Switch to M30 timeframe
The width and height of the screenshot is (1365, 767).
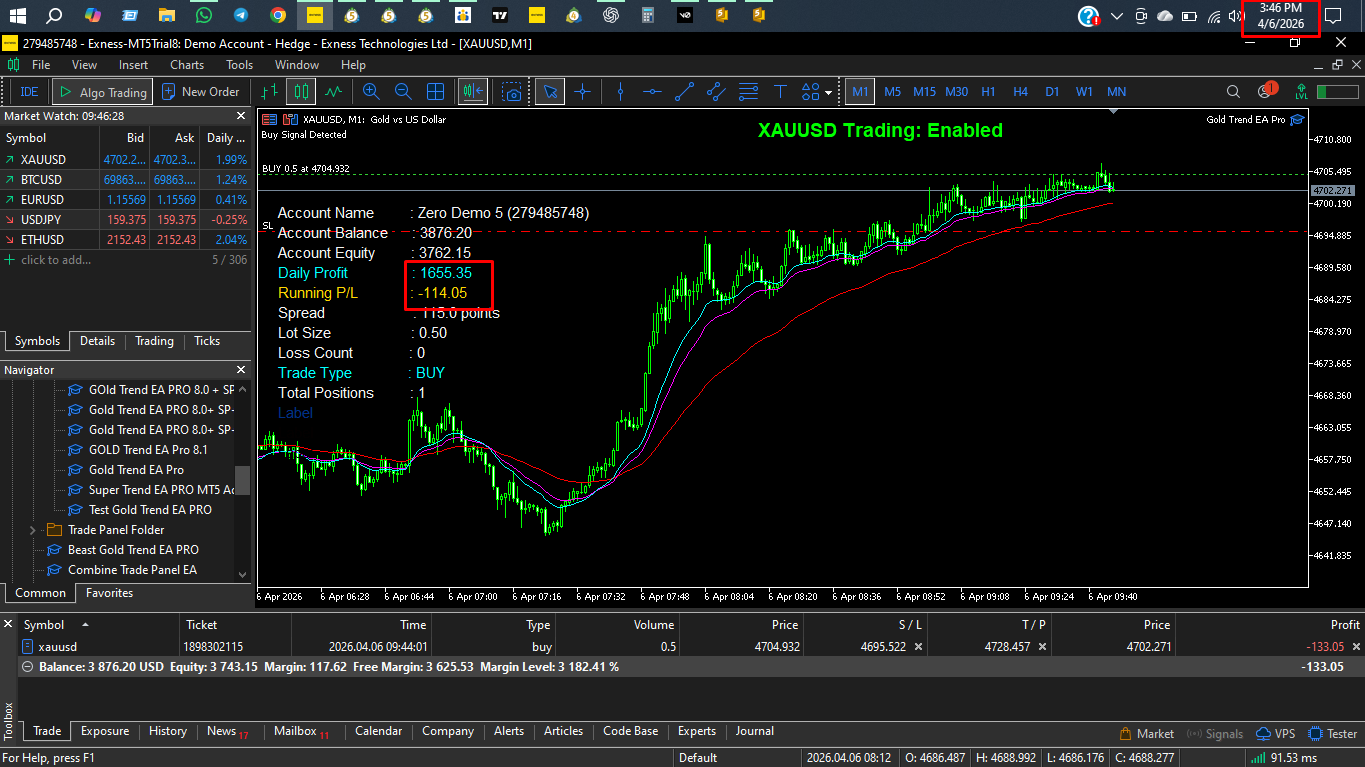coord(956,92)
